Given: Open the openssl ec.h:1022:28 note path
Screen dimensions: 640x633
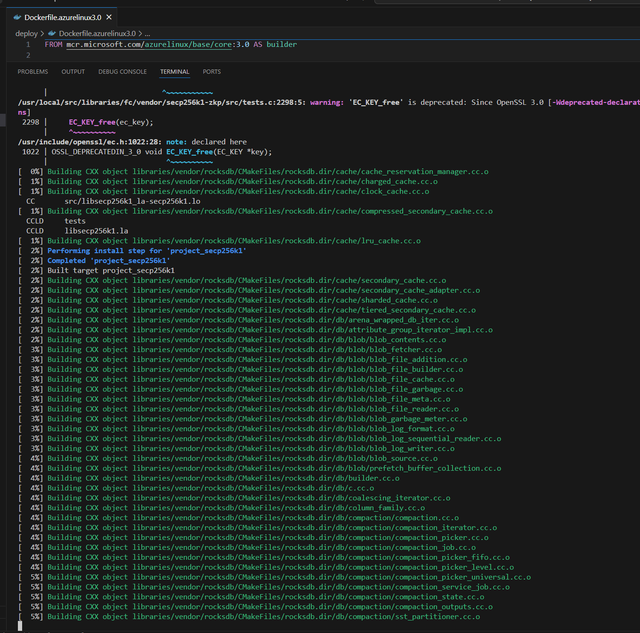Looking at the screenshot, I should point(90,142).
